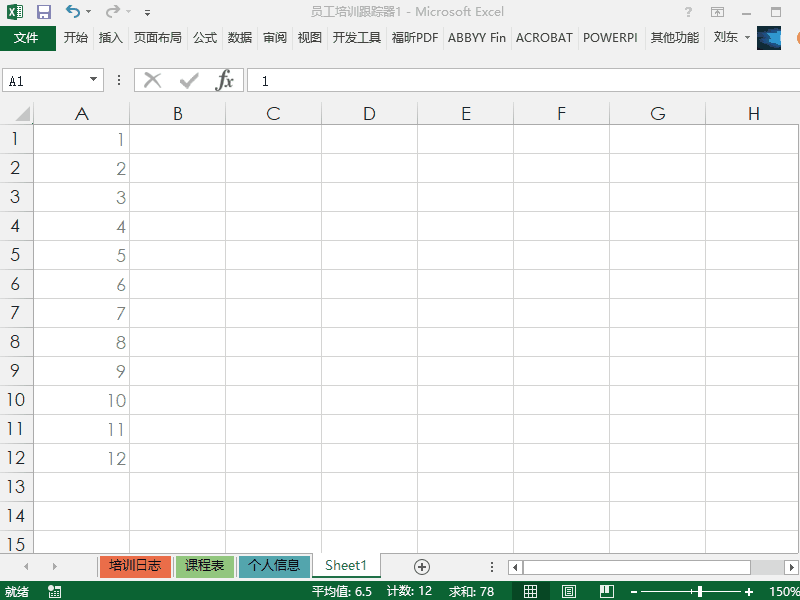
Task: Click the Enter checkmark in formula bar
Action: (x=189, y=81)
